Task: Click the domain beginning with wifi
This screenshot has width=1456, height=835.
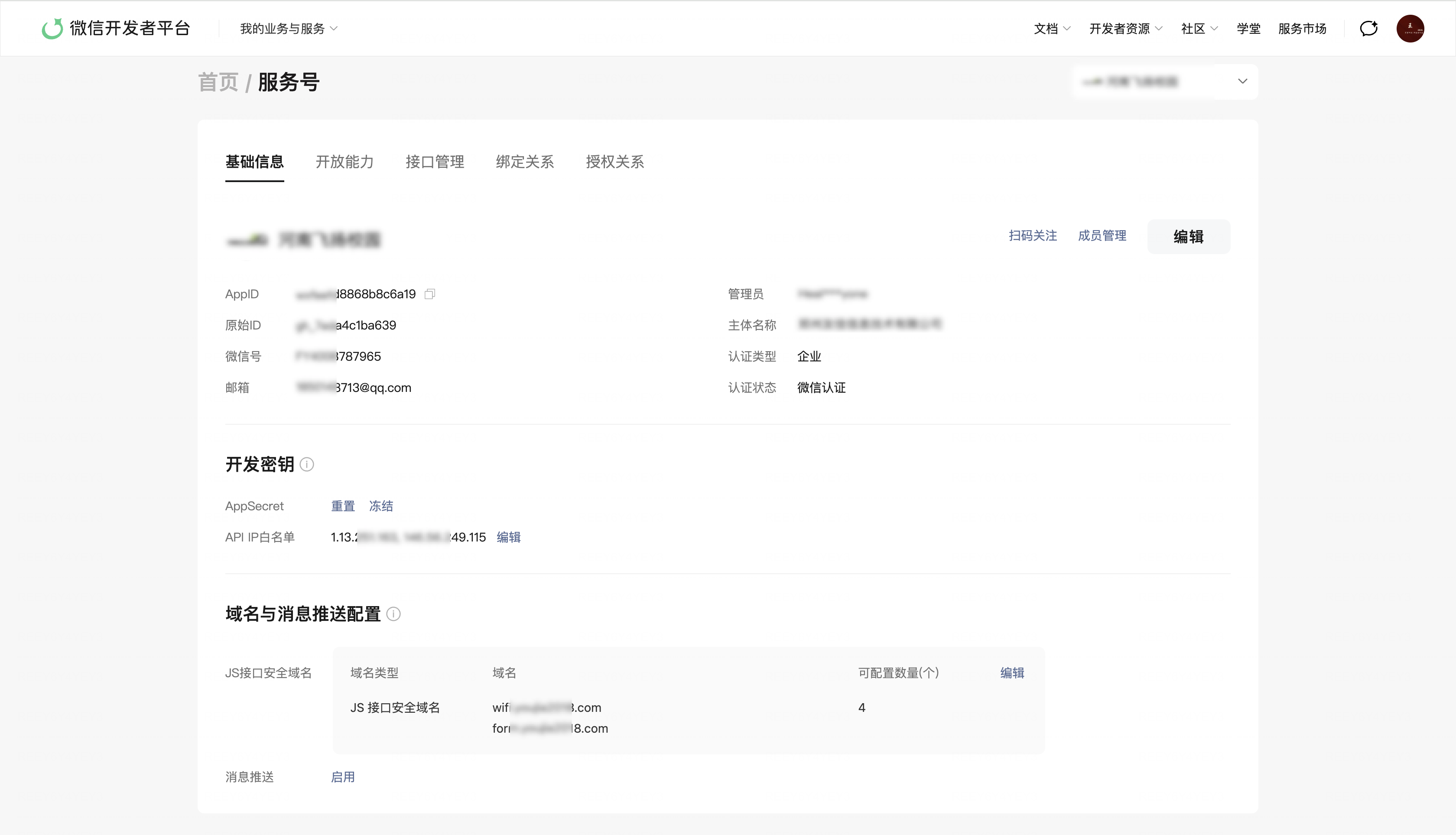Action: 547,708
